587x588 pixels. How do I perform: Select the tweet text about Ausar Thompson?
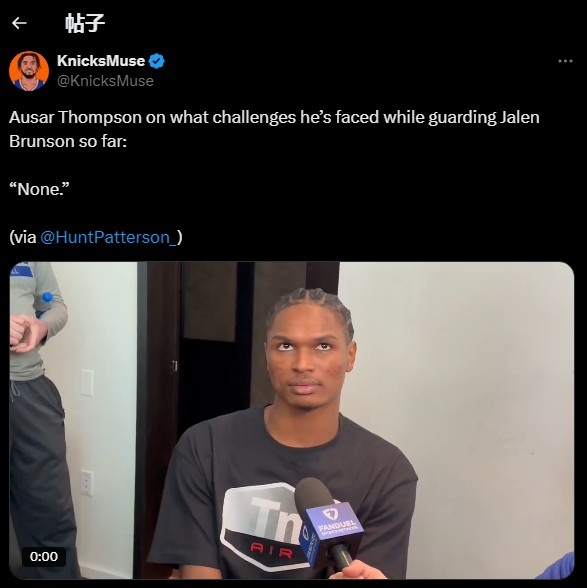pyautogui.click(x=274, y=129)
